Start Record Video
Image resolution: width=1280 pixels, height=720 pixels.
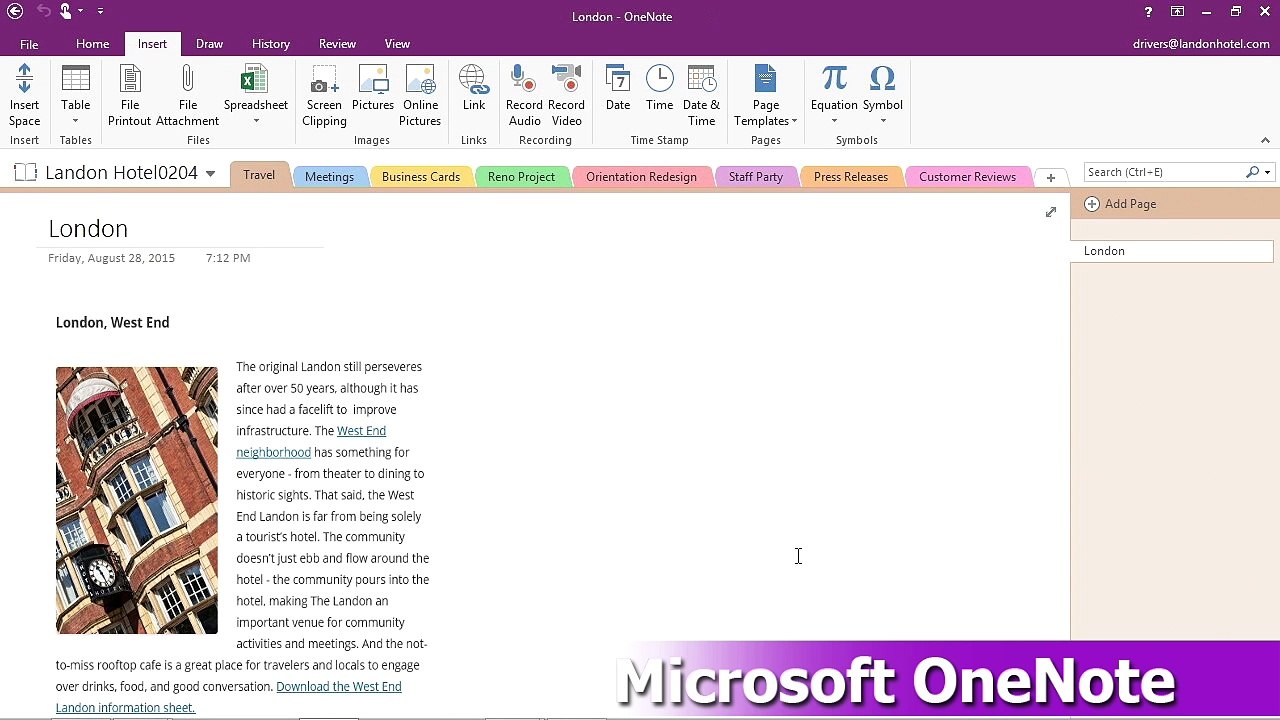point(566,95)
